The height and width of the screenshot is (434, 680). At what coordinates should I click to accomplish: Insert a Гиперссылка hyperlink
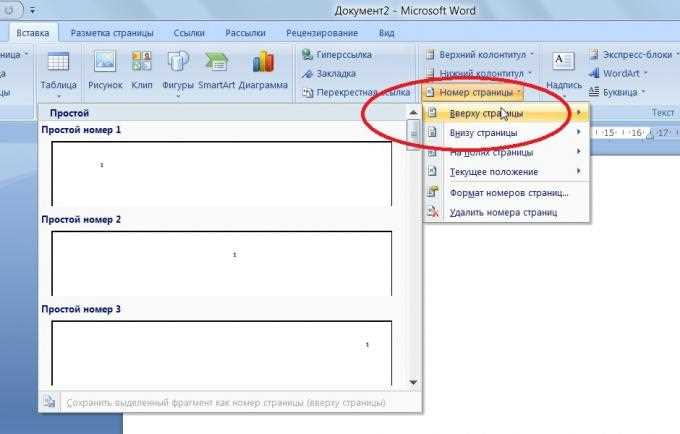pos(337,55)
